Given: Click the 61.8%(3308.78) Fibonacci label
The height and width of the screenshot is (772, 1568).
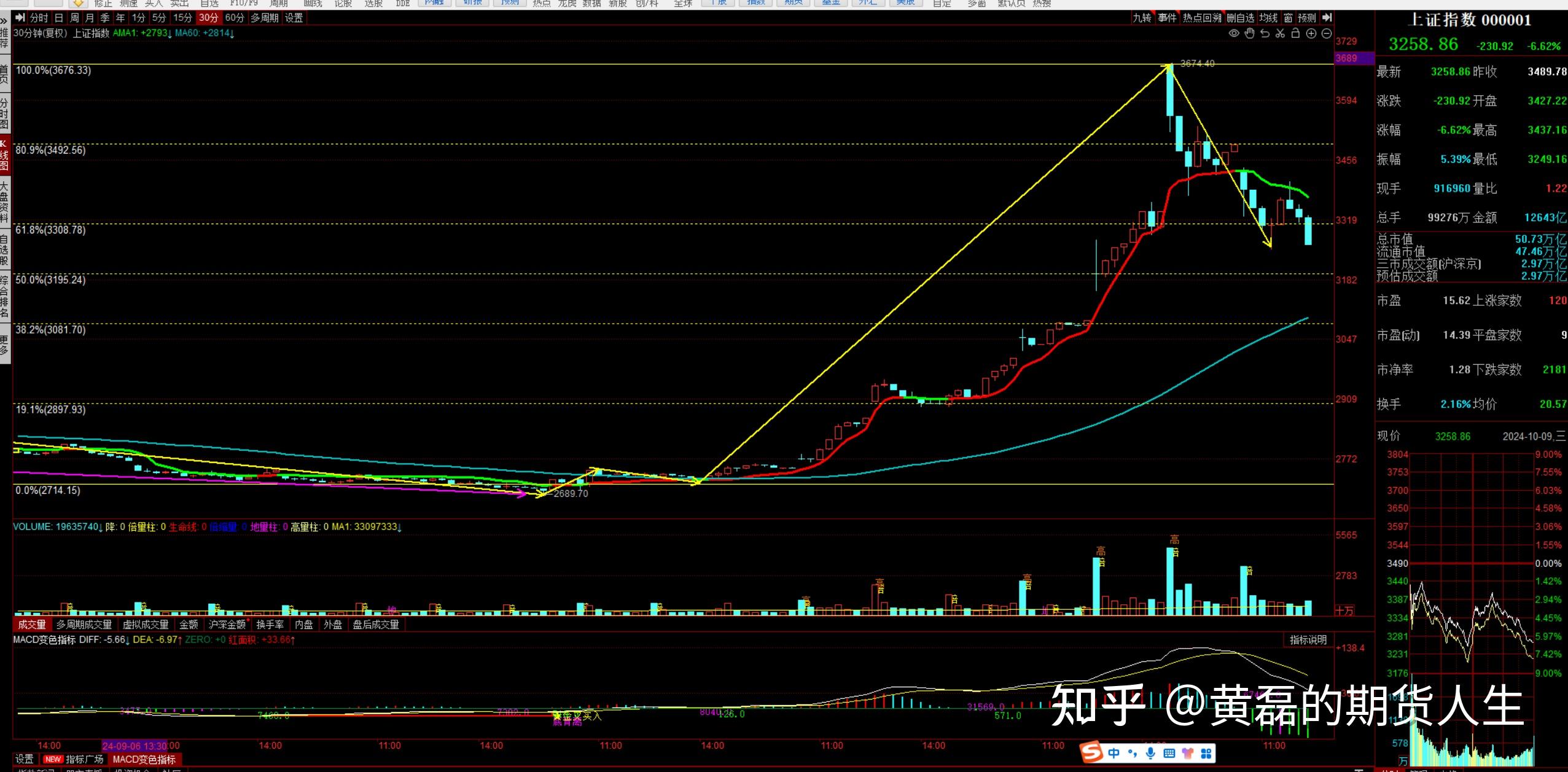Looking at the screenshot, I should pyautogui.click(x=51, y=230).
